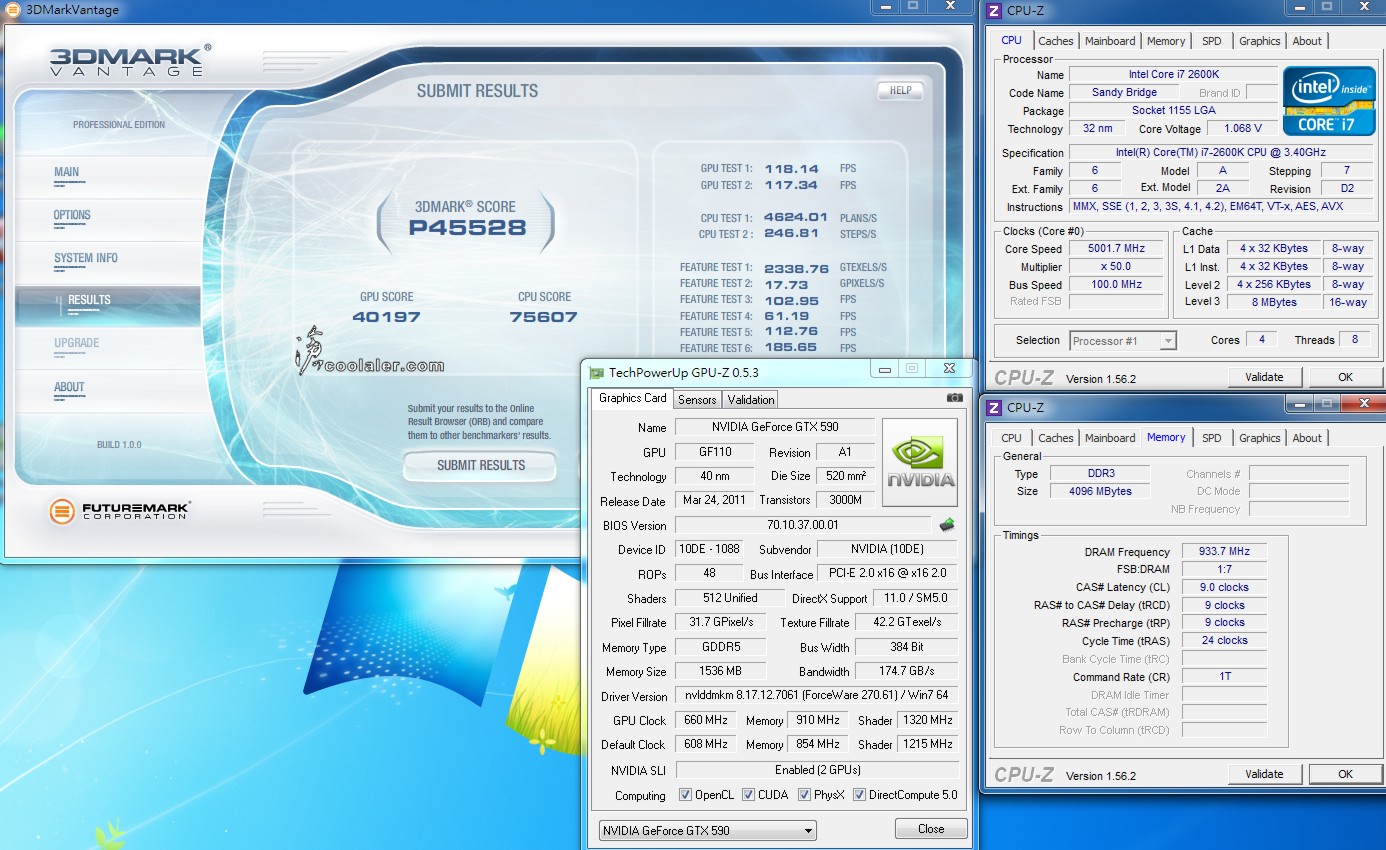Click the 3DMark Vantage logo
Viewport: 1386px width, 850px height.
coord(130,60)
